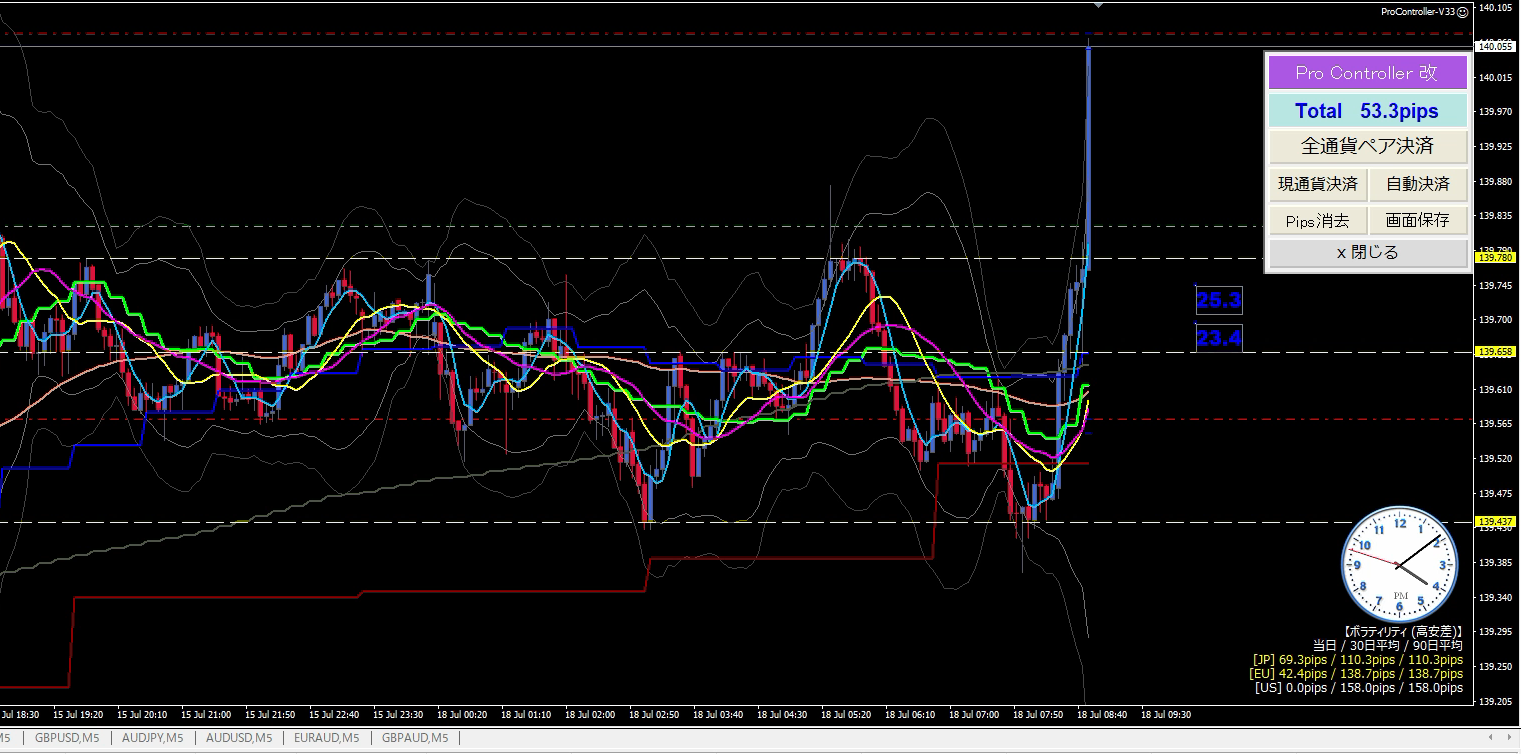The width and height of the screenshot is (1521, 754).
Task: Click the 18 Jul 00:20 time axis label
Action: click(462, 715)
